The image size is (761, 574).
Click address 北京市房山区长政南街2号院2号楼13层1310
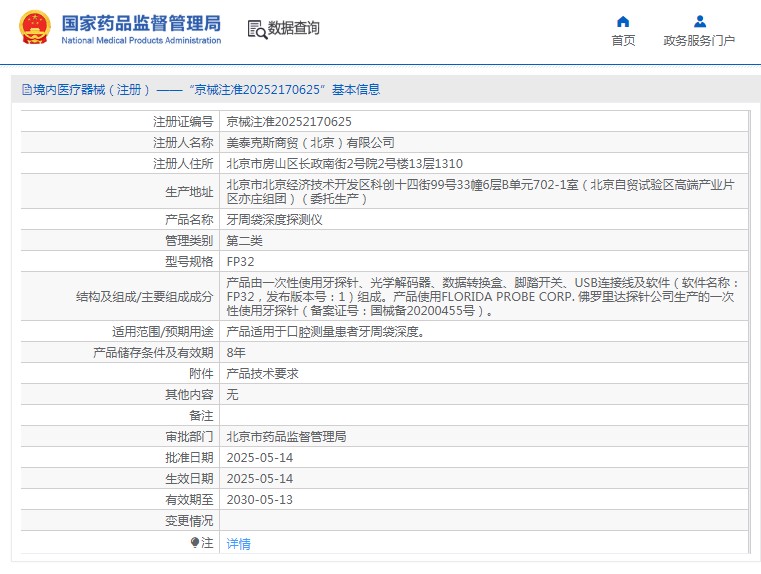coord(345,164)
